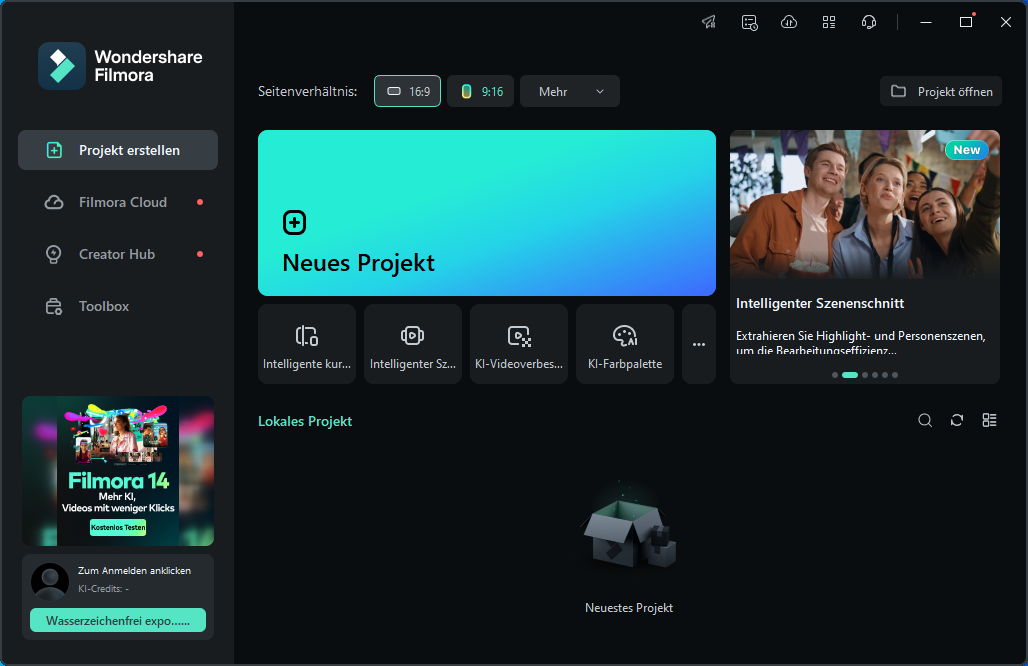Click the headset support icon
This screenshot has width=1028, height=666.
coord(869,22)
